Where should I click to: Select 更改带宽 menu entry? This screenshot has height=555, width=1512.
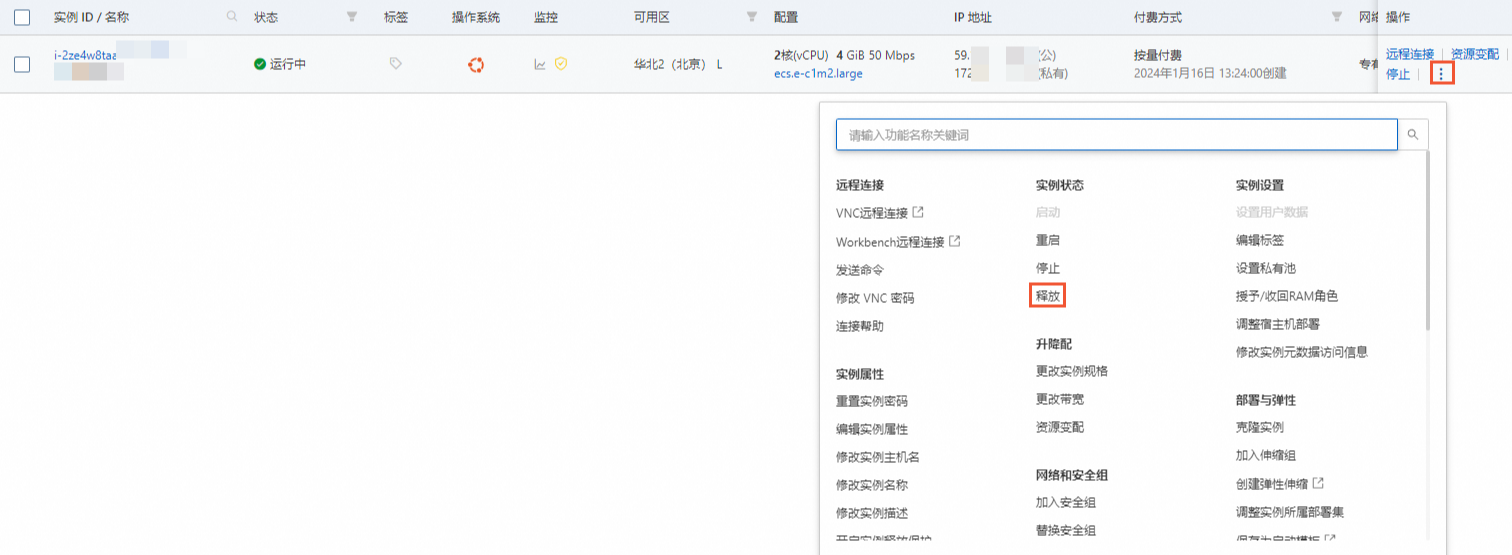click(x=1060, y=399)
